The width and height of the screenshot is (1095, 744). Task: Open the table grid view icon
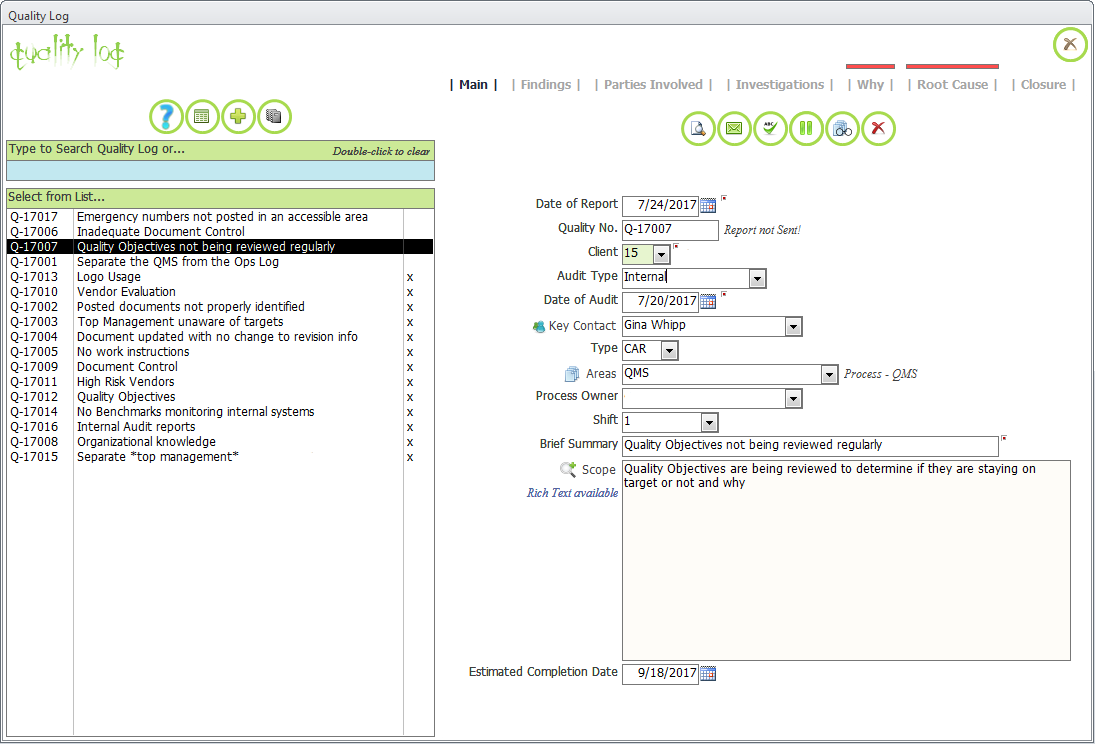[x=202, y=117]
